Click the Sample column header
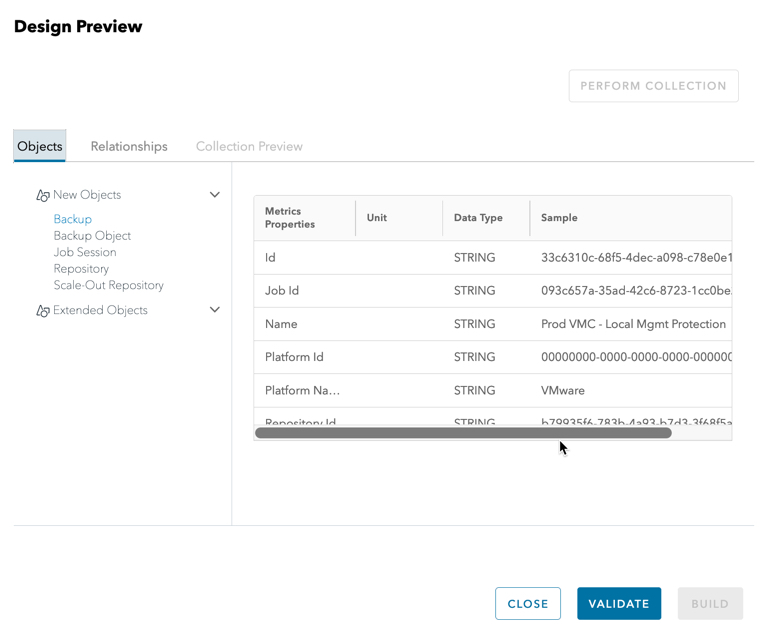This screenshot has height=639, width=770. (631, 218)
